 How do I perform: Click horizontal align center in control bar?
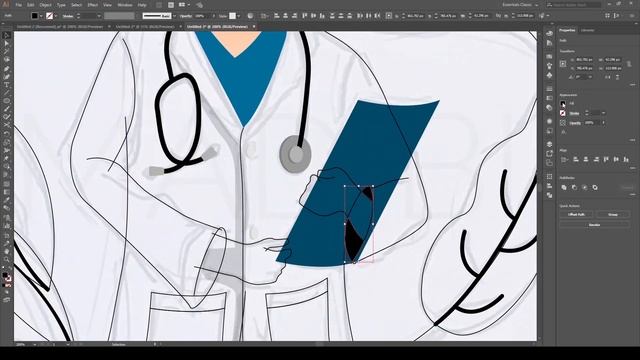(286, 16)
